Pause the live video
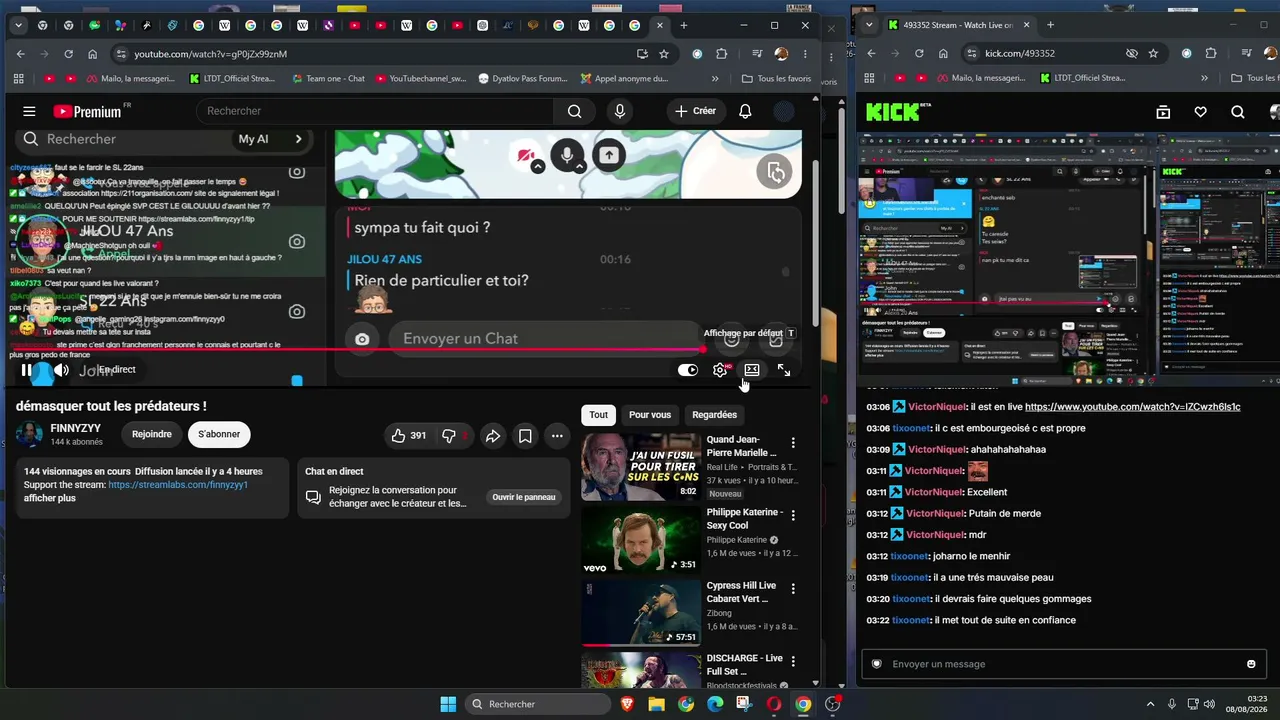The height and width of the screenshot is (720, 1280). pos(27,370)
